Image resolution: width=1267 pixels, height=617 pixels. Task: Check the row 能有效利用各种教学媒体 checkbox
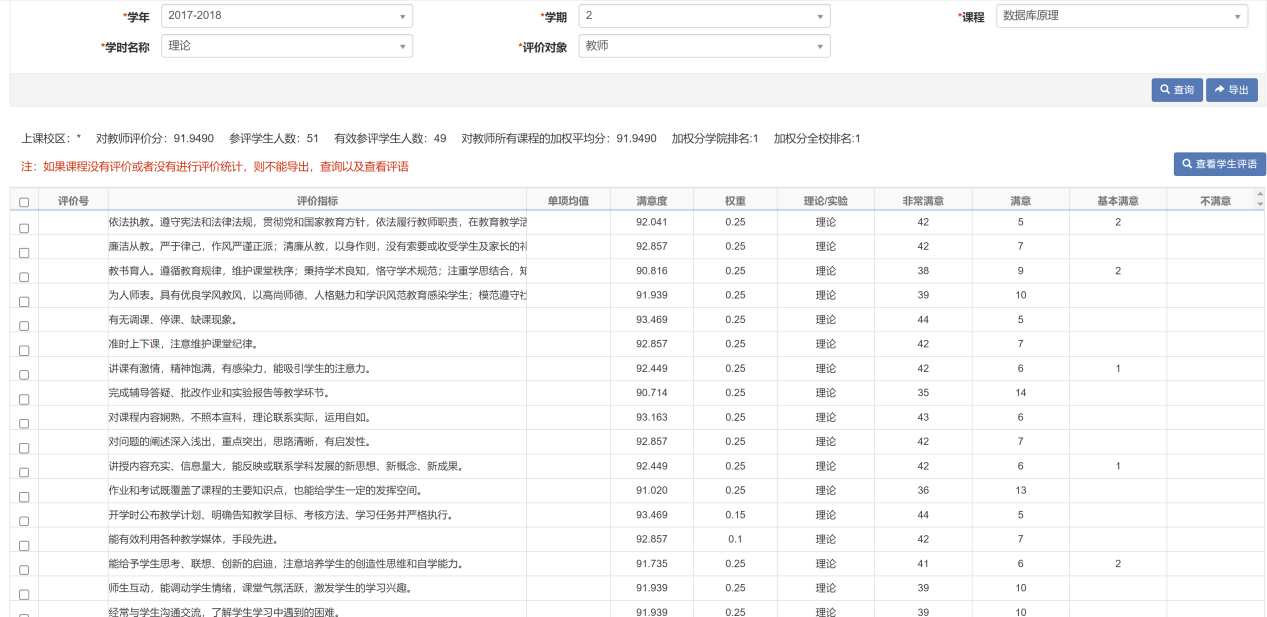[x=24, y=547]
